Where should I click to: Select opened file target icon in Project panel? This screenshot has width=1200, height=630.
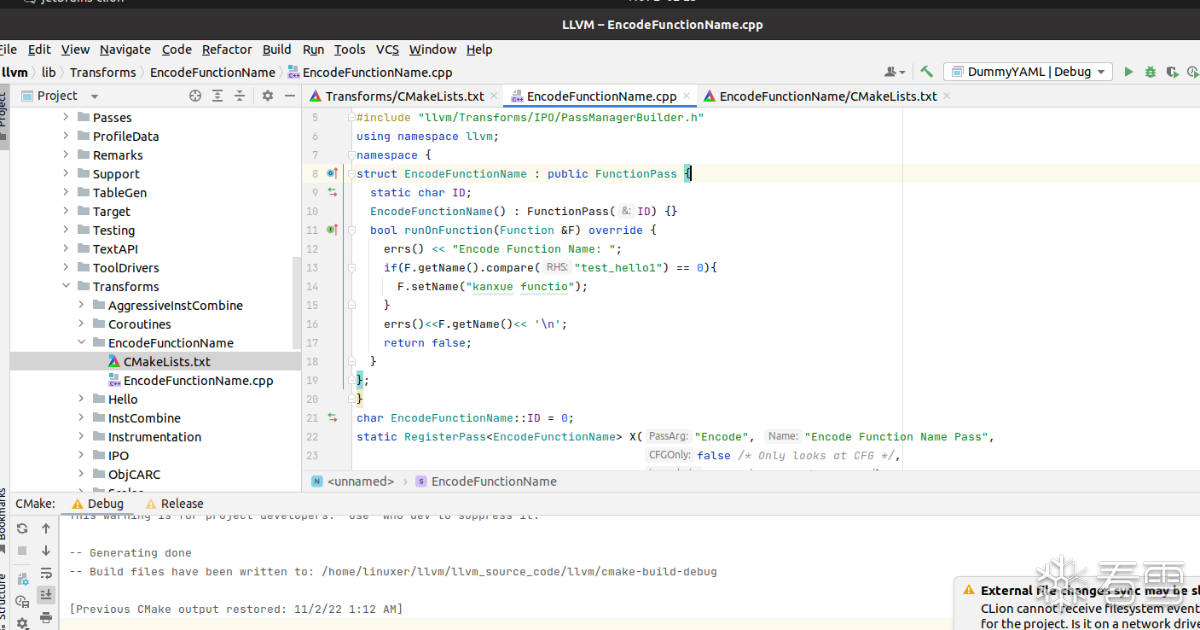(195, 96)
